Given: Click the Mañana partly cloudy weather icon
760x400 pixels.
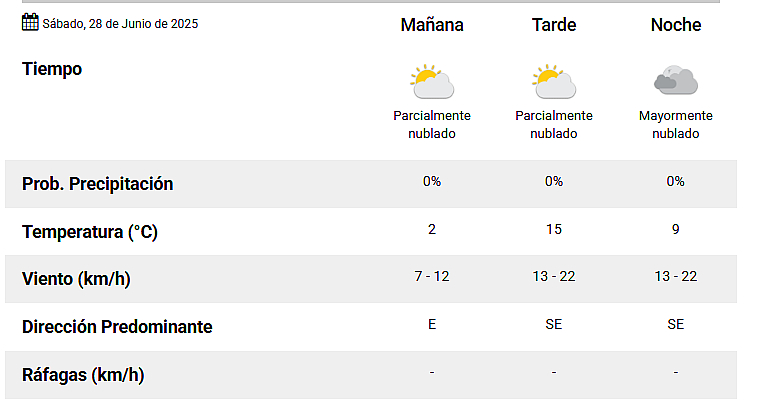Looking at the screenshot, I should (432, 81).
